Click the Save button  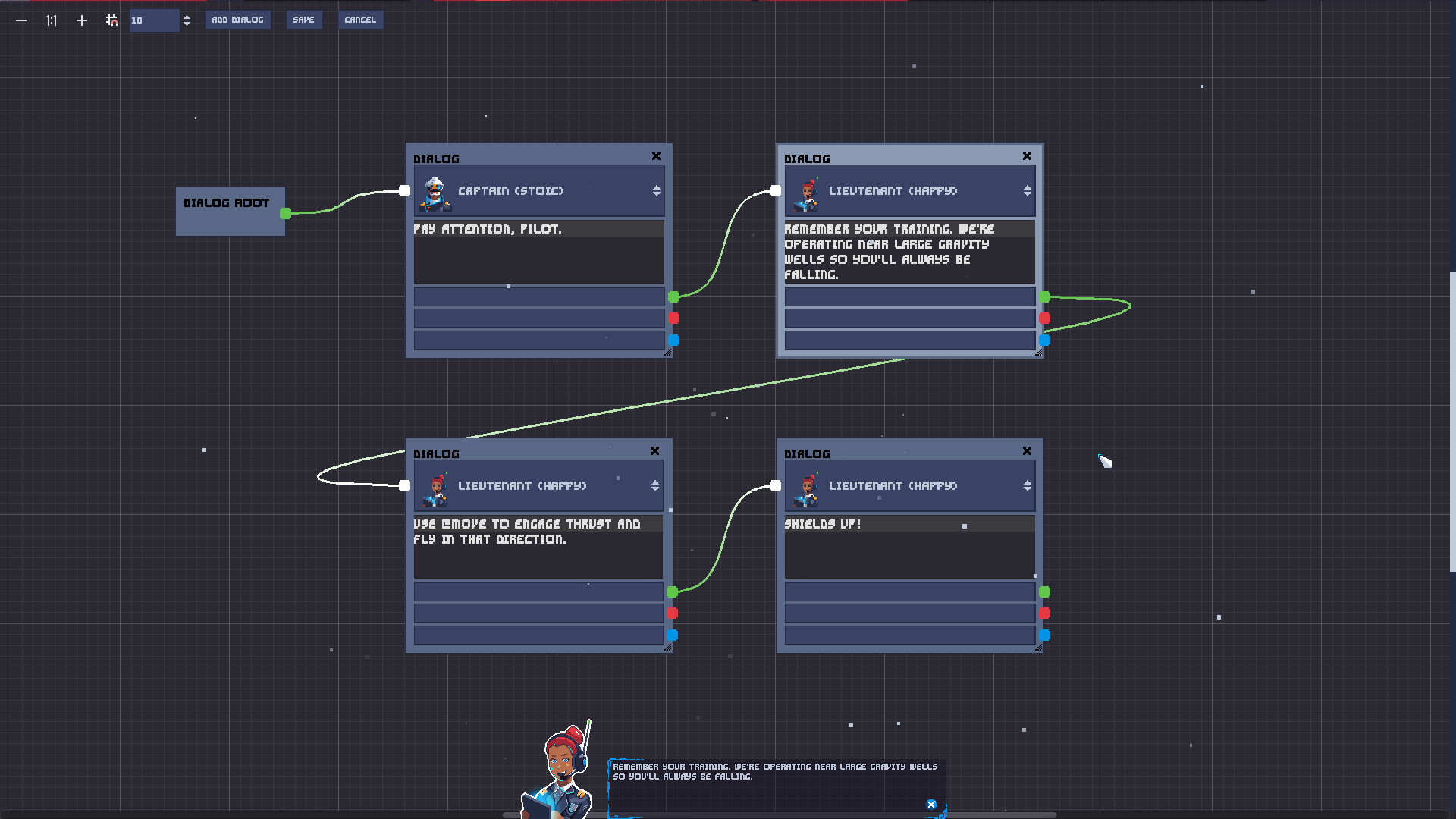(x=303, y=20)
